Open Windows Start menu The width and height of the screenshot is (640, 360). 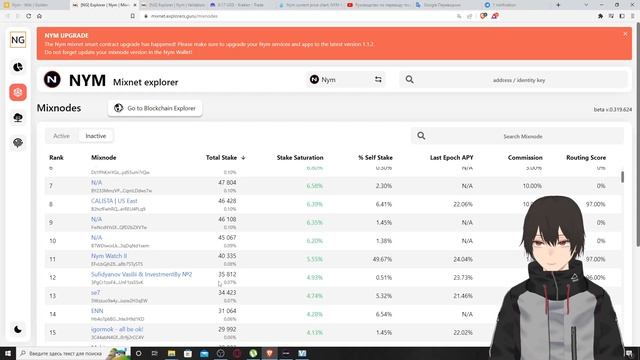pos(8,353)
